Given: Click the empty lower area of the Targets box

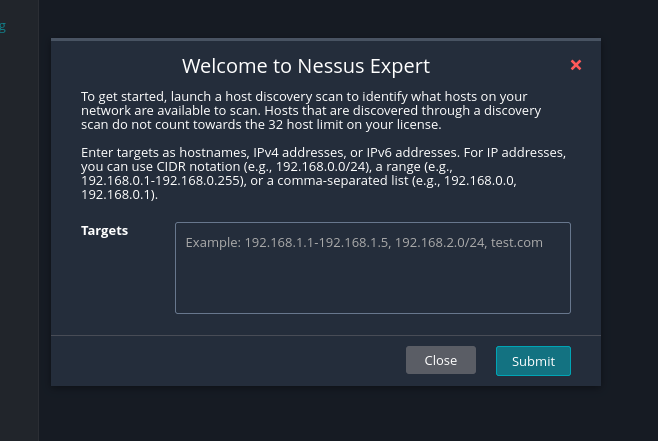Looking at the screenshot, I should coord(373,285).
